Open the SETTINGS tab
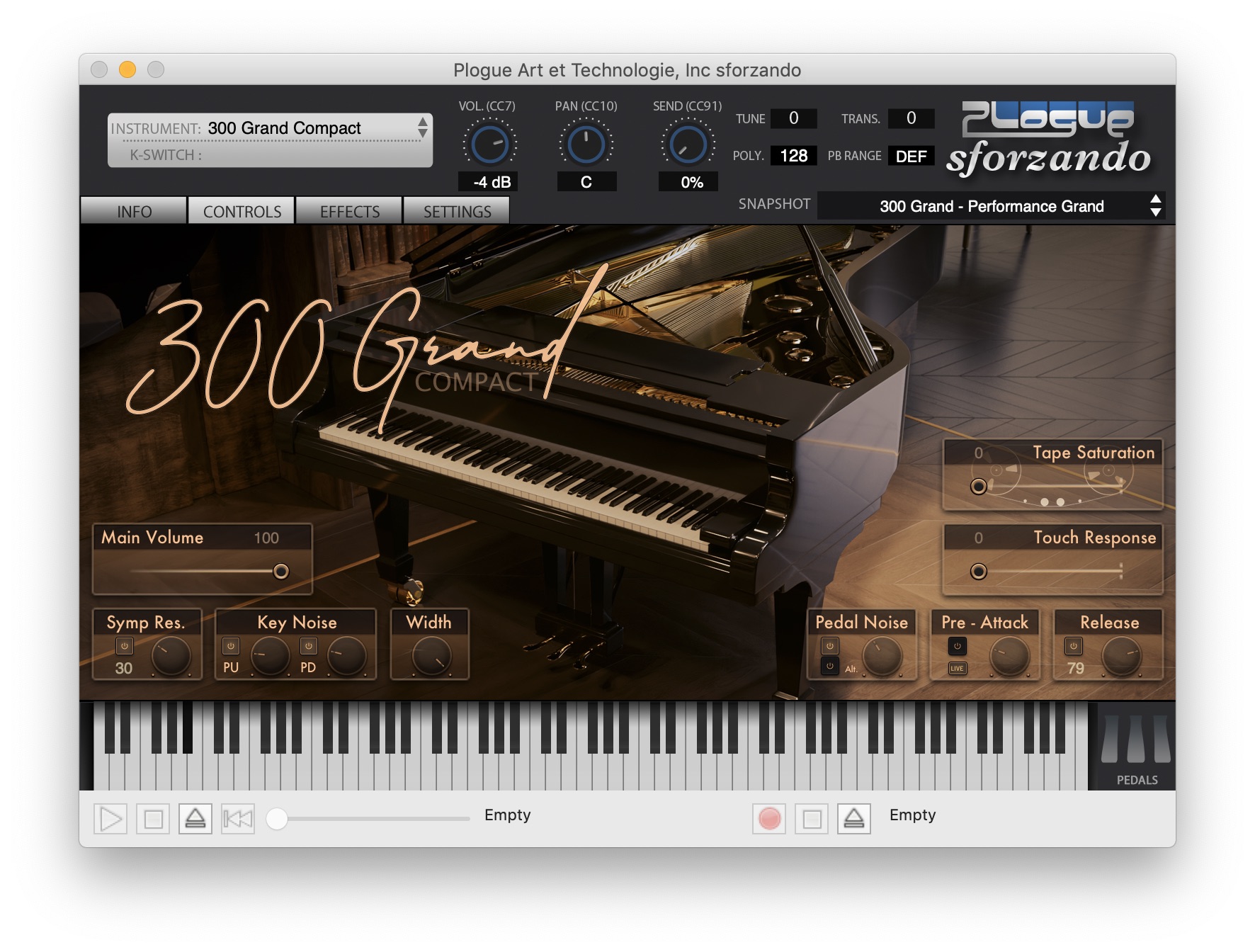This screenshot has width=1255, height=952. [457, 211]
